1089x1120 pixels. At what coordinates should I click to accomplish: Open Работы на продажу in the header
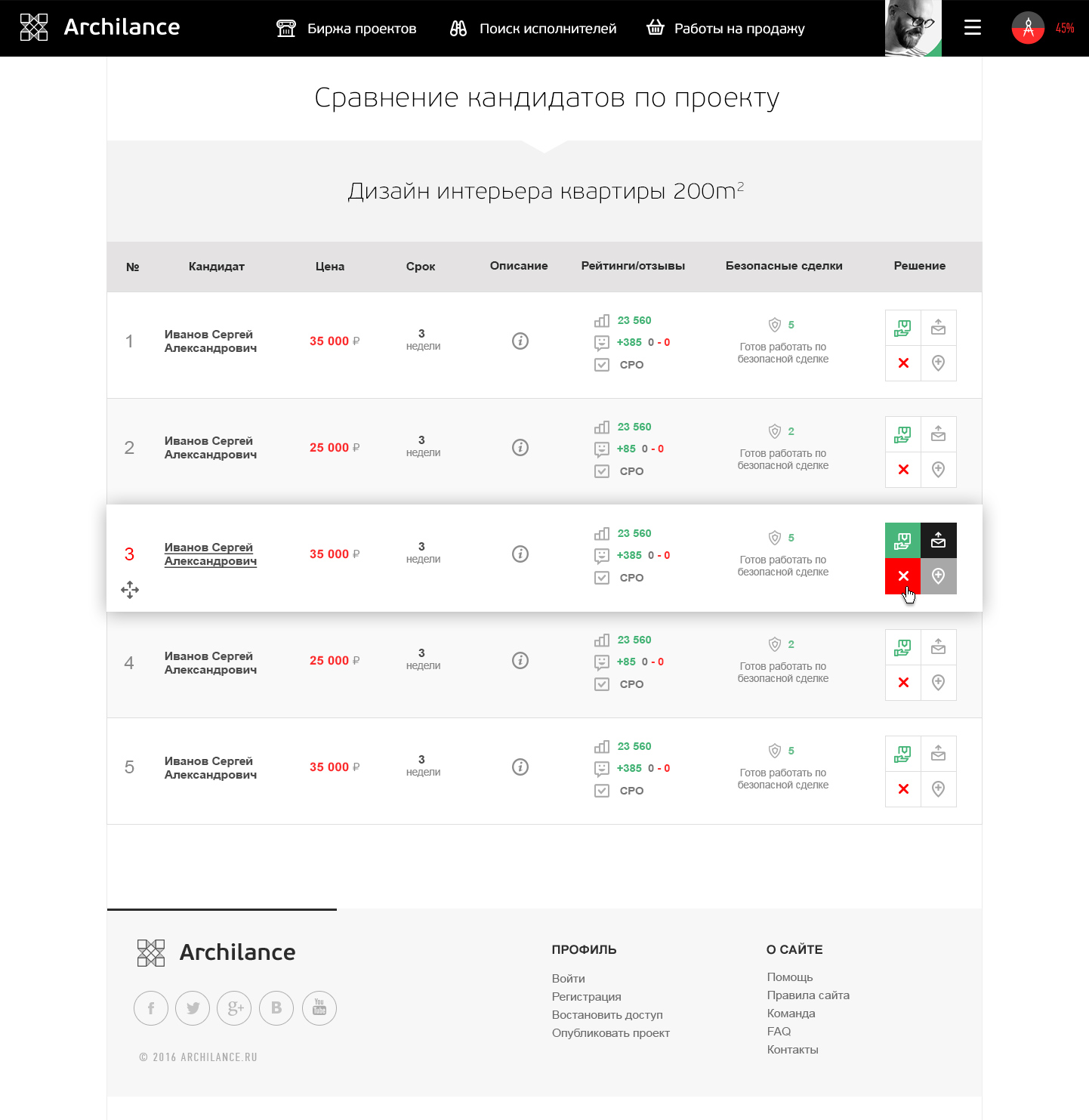tap(726, 29)
